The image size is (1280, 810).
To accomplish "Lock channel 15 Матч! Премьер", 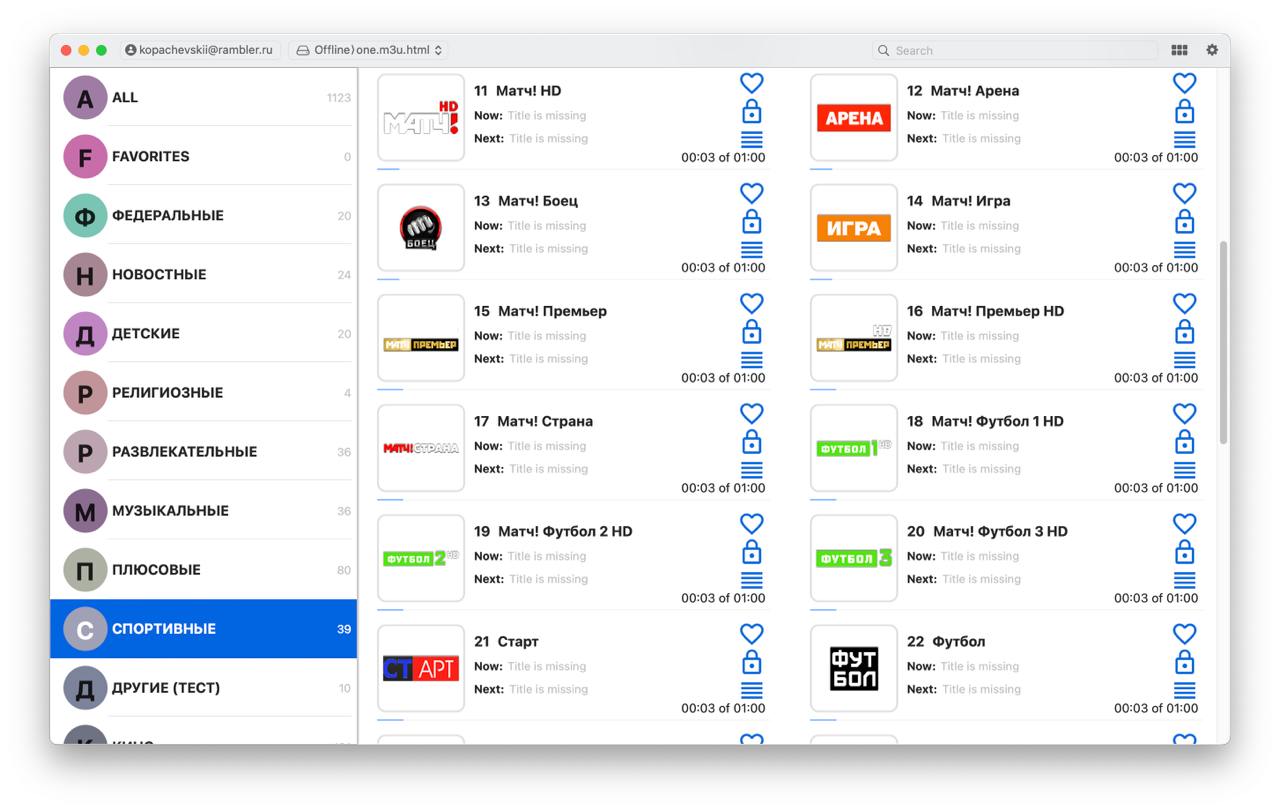I will pos(752,331).
